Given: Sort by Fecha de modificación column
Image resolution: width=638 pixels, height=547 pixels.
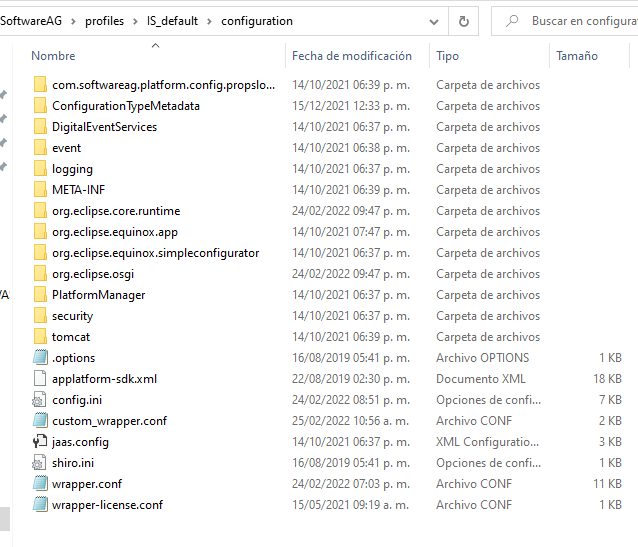Looking at the screenshot, I should click(352, 56).
